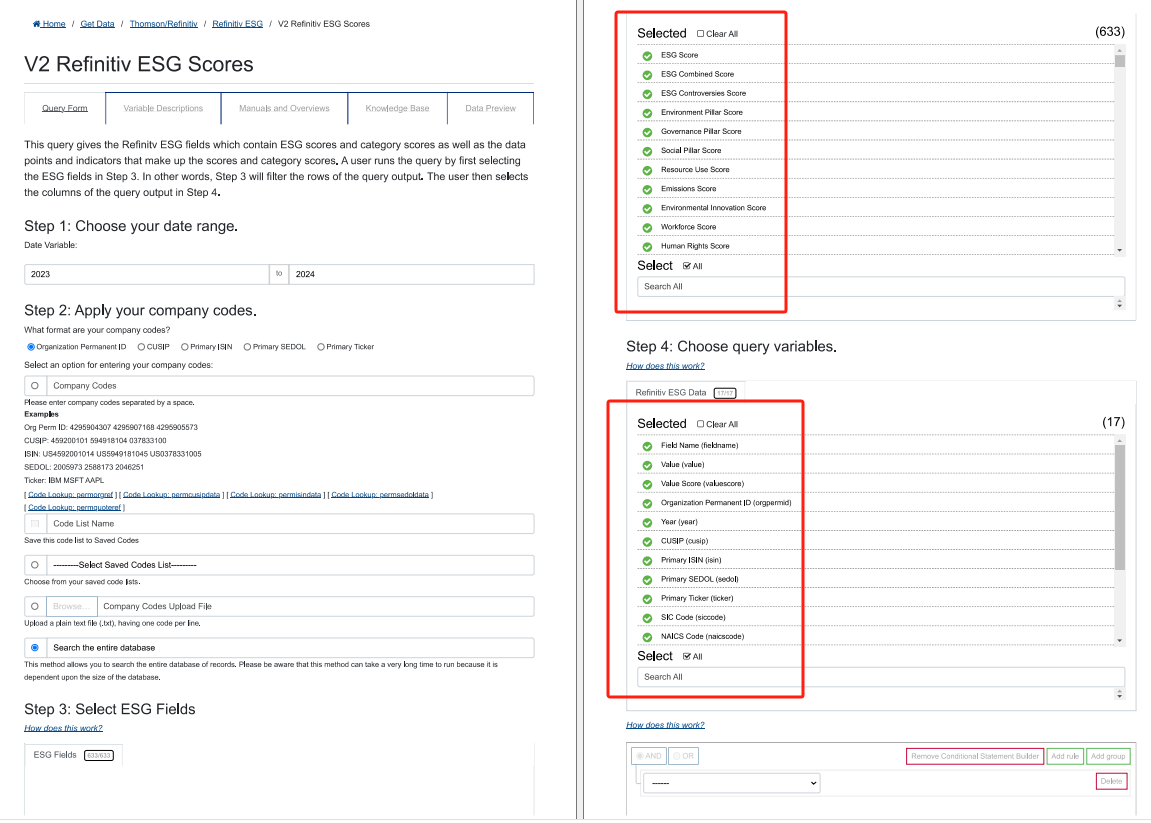Tick Clear All in the query variables list

pos(700,424)
